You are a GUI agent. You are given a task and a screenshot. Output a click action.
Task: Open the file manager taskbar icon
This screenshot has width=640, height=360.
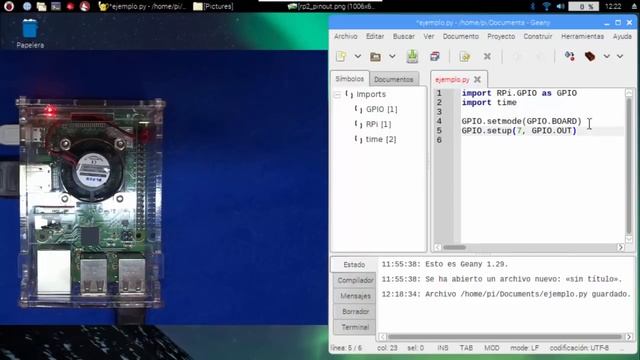tap(41, 6)
